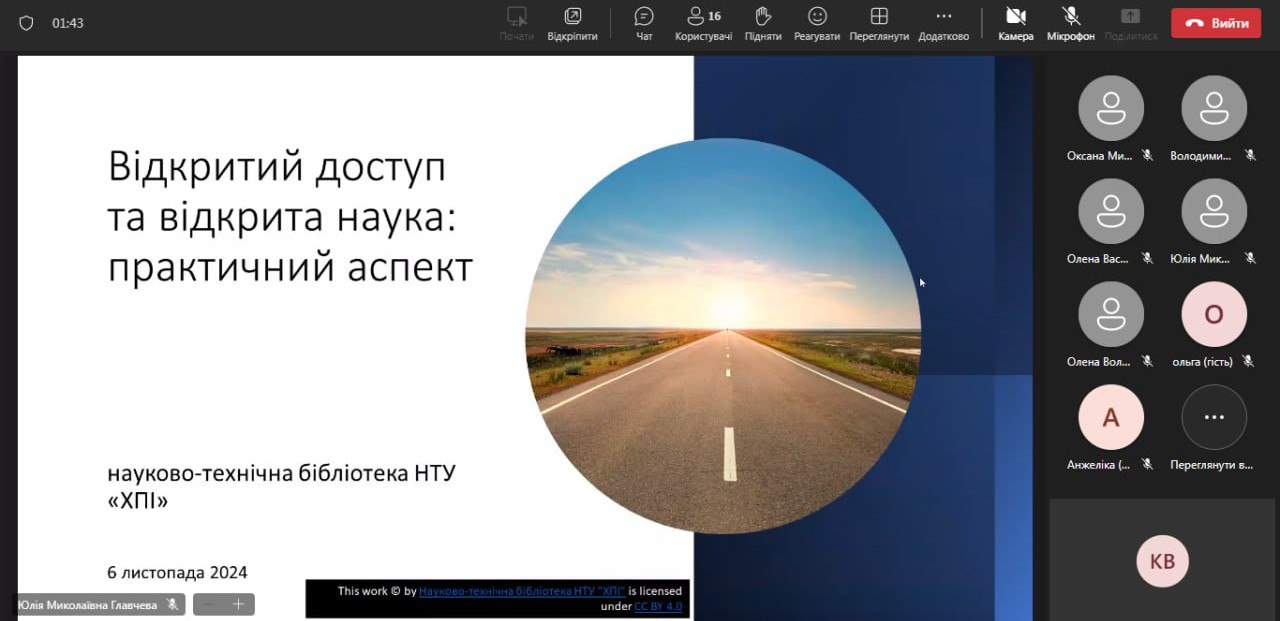Image resolution: width=1280 pixels, height=621 pixels.
Task: Raise hand with Підняти icon
Action: click(763, 23)
